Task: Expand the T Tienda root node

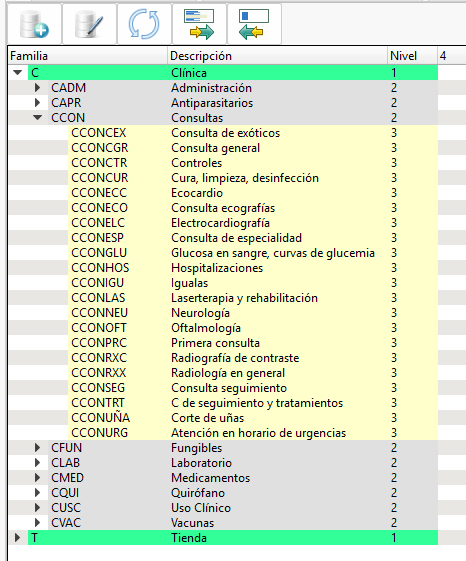Action: [x=17, y=538]
